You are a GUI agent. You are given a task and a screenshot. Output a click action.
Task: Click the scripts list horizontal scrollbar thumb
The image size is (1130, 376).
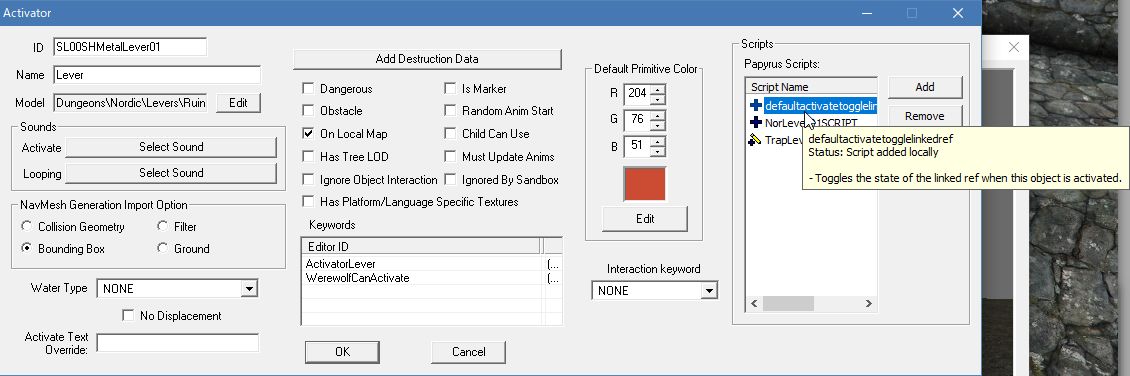[x=788, y=304]
